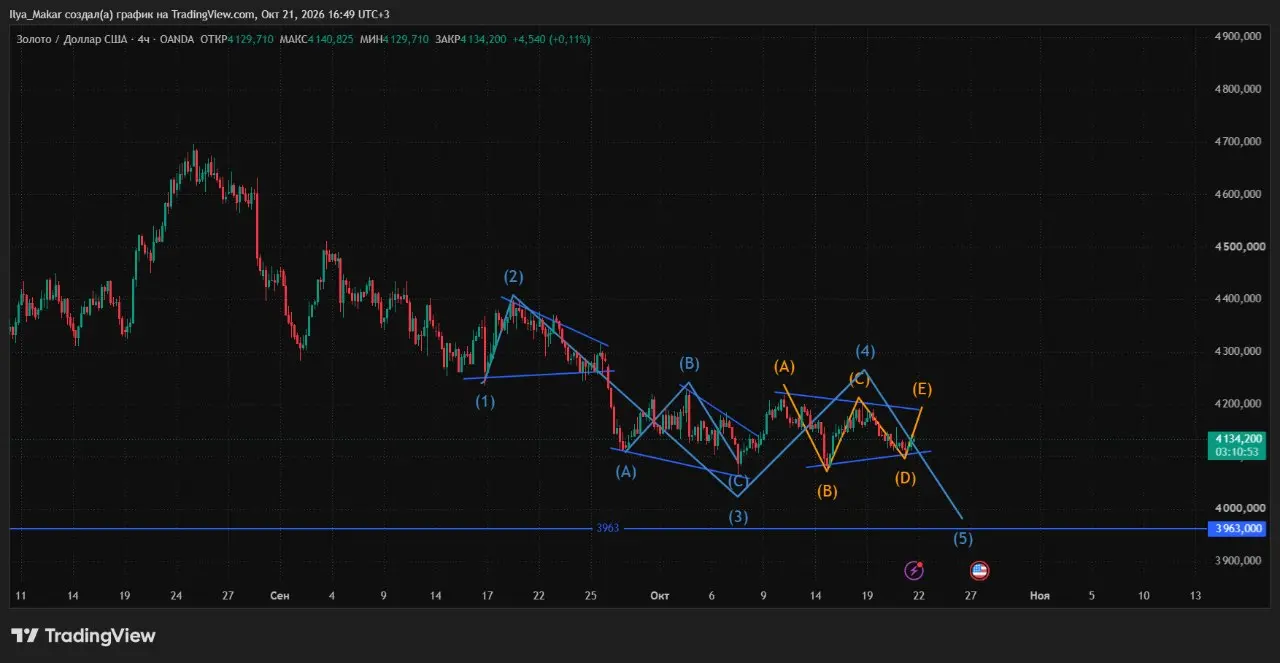This screenshot has width=1280, height=663.
Task: Click the date 24 on the time axis
Action: pyautogui.click(x=176, y=596)
